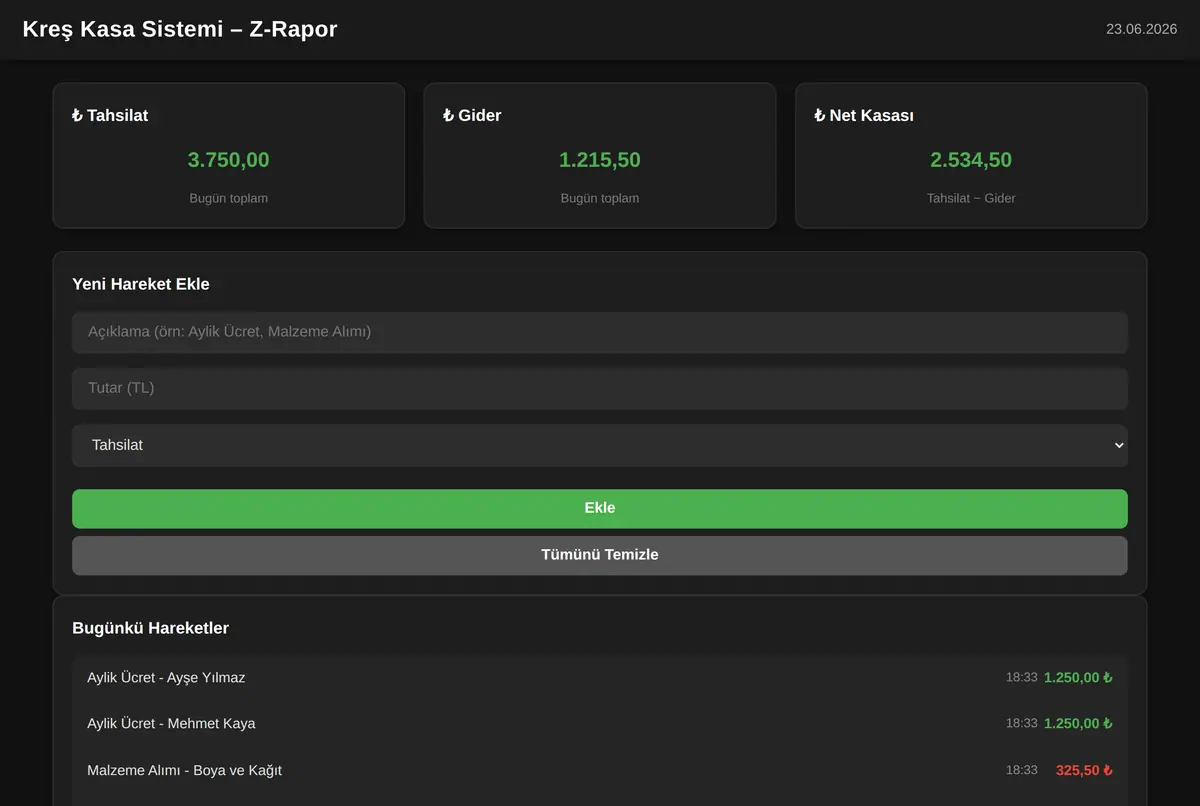Select the Aylık Ücret - Ayşe Yılmaz entry

(x=600, y=678)
